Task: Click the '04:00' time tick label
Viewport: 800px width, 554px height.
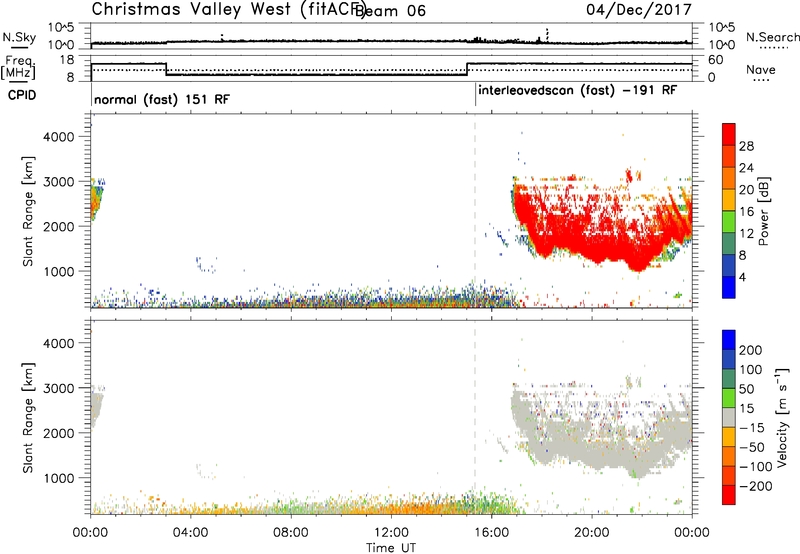Action: pyautogui.click(x=190, y=533)
